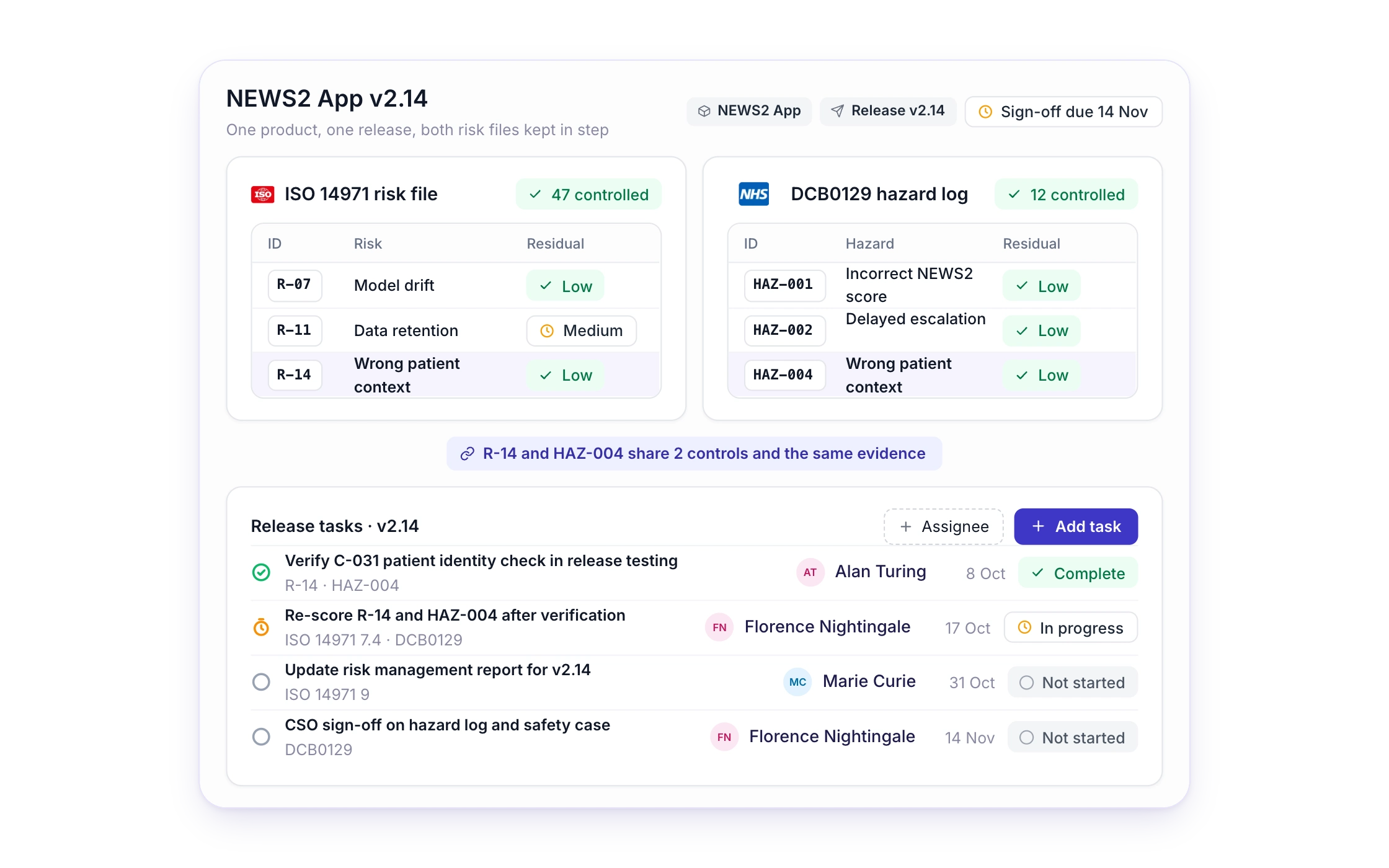
Task: Select the Release v2.14 chip
Action: pyautogui.click(x=888, y=111)
